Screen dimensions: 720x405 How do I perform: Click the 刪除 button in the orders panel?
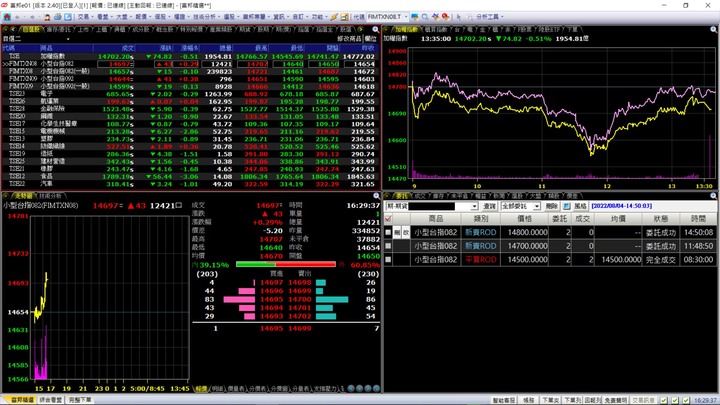(551, 206)
